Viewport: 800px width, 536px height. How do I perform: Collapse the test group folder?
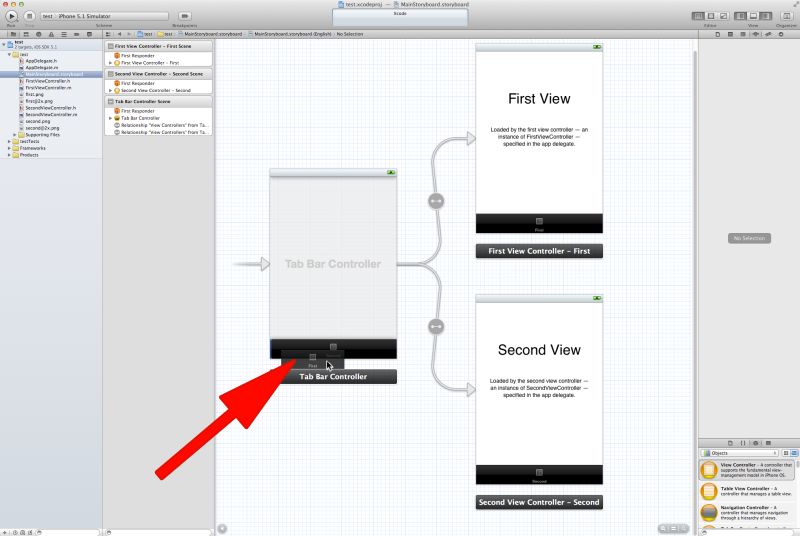coord(9,54)
